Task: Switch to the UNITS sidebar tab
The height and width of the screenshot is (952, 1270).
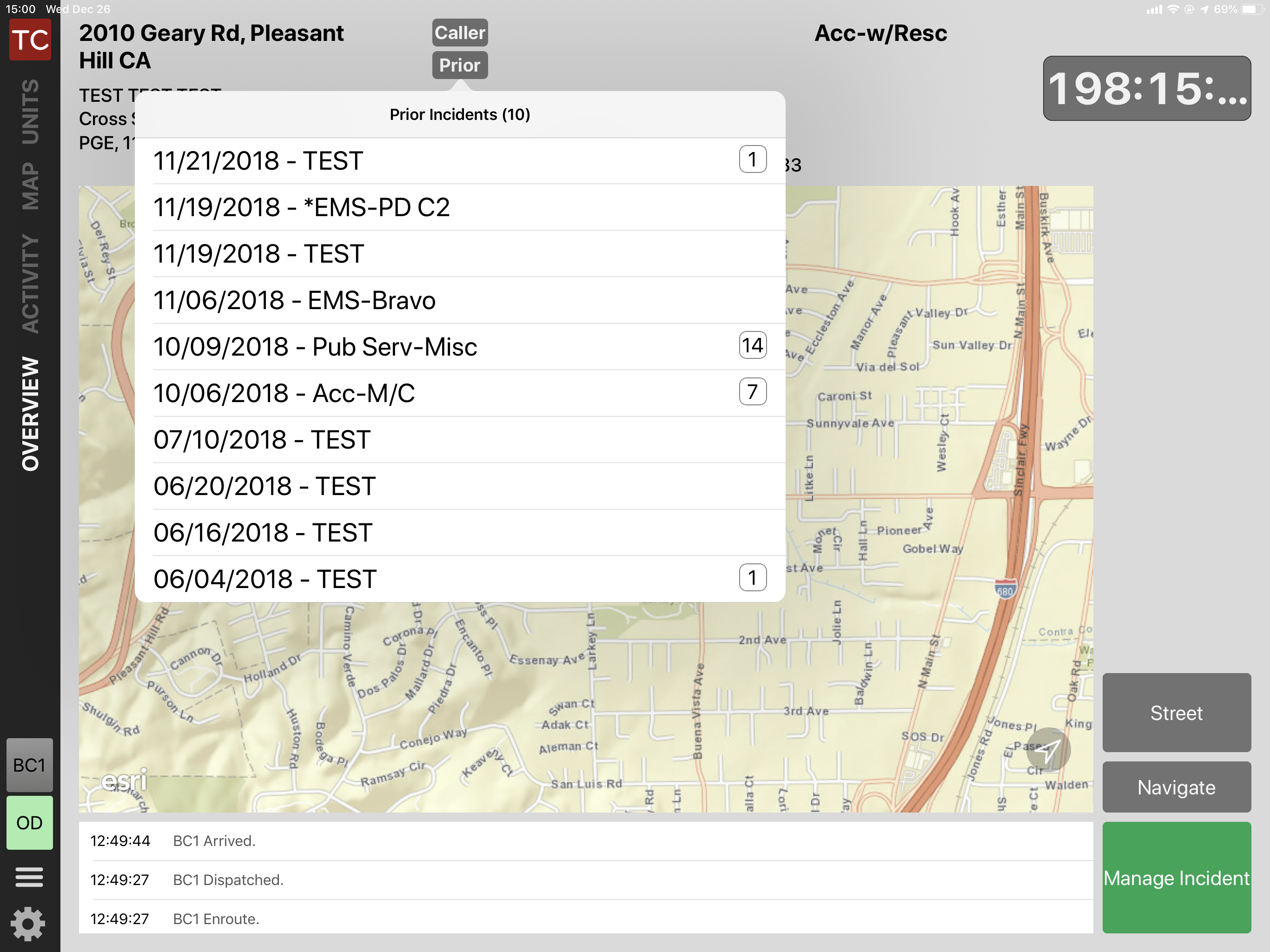Action: 30,112
